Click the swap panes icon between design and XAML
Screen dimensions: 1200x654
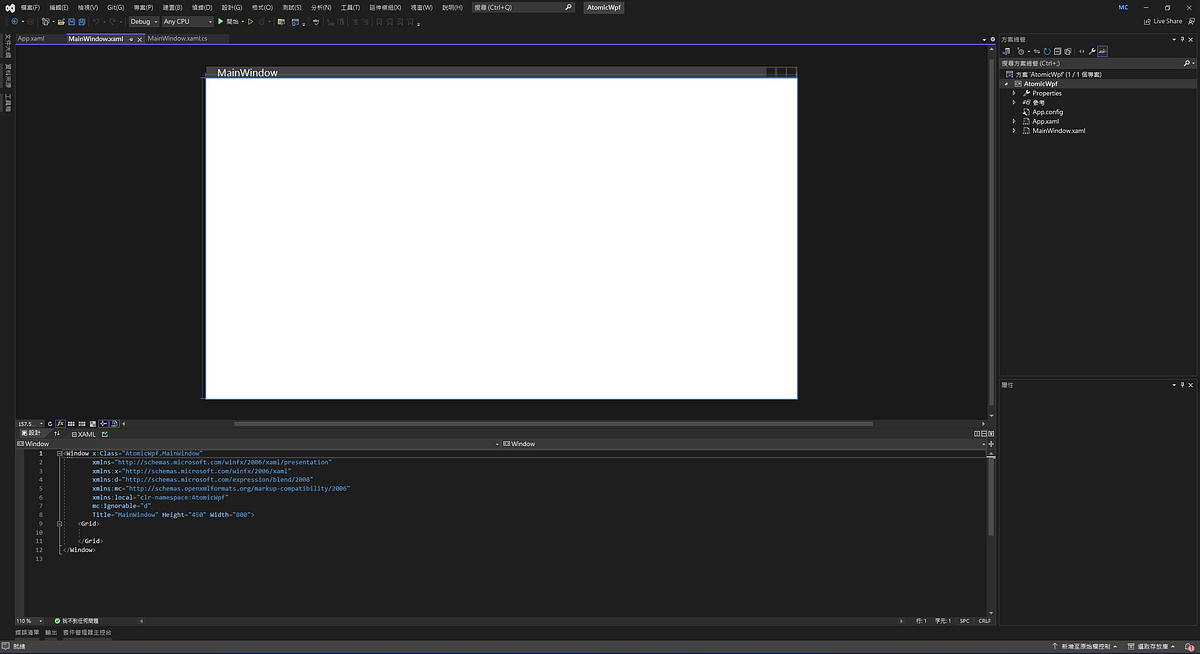click(58, 433)
